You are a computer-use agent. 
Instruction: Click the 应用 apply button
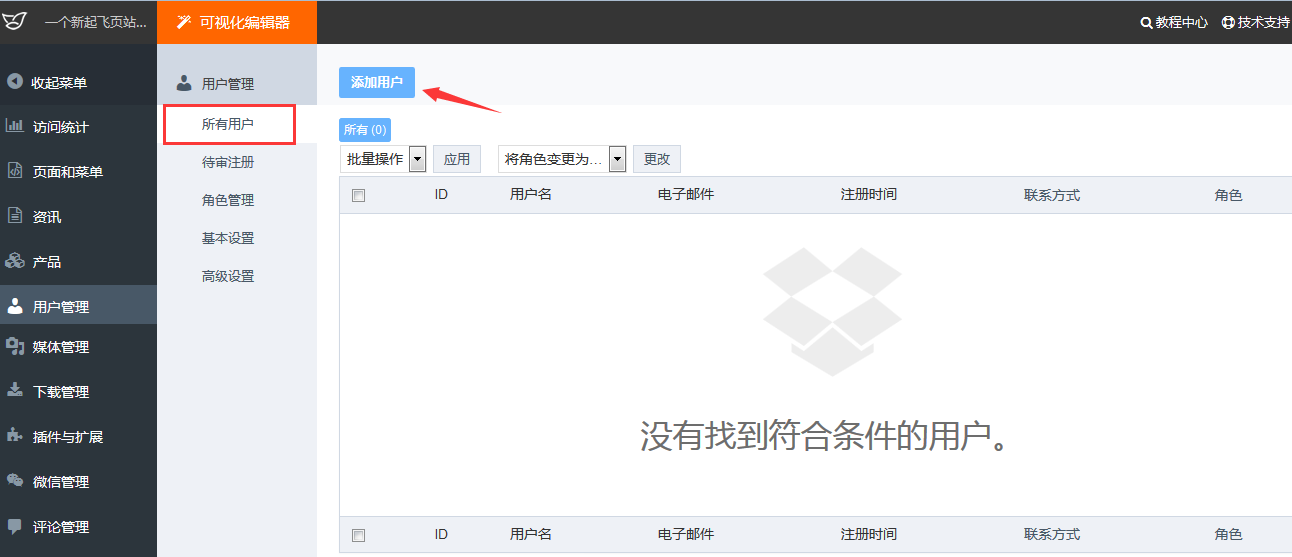457,159
